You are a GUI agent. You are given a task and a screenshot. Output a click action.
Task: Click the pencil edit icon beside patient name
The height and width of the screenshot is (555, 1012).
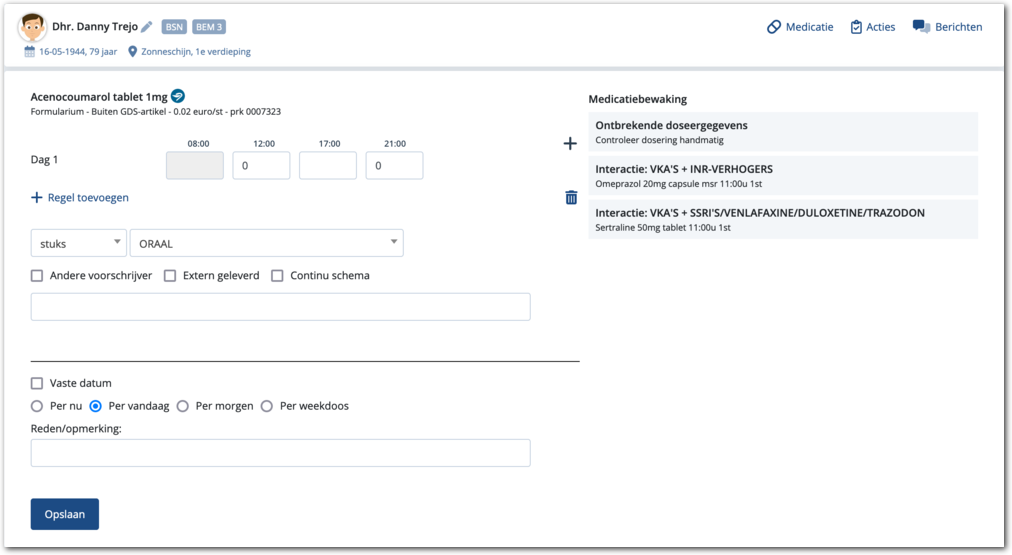(147, 27)
